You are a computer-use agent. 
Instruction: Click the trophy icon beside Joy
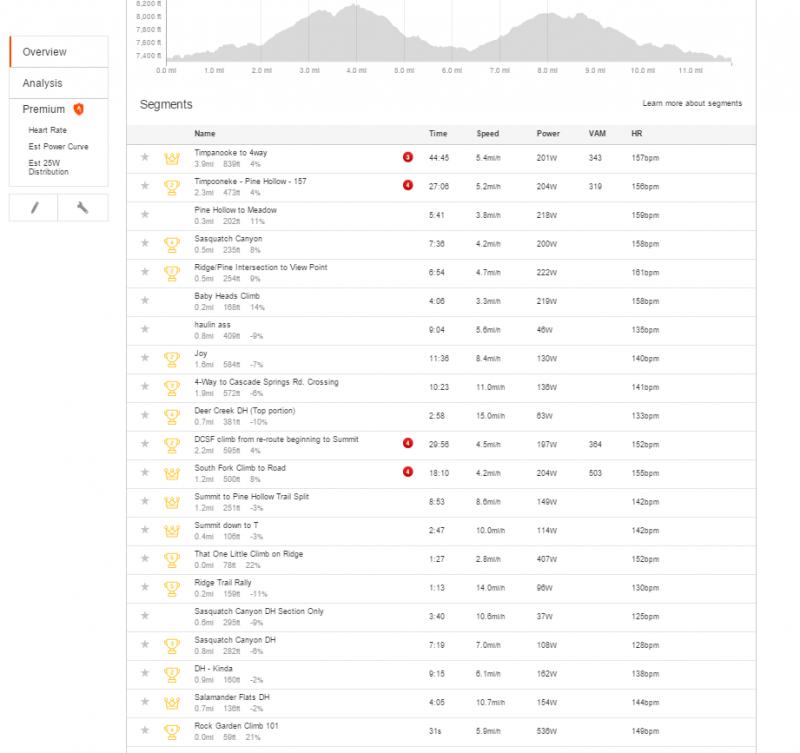pos(172,359)
